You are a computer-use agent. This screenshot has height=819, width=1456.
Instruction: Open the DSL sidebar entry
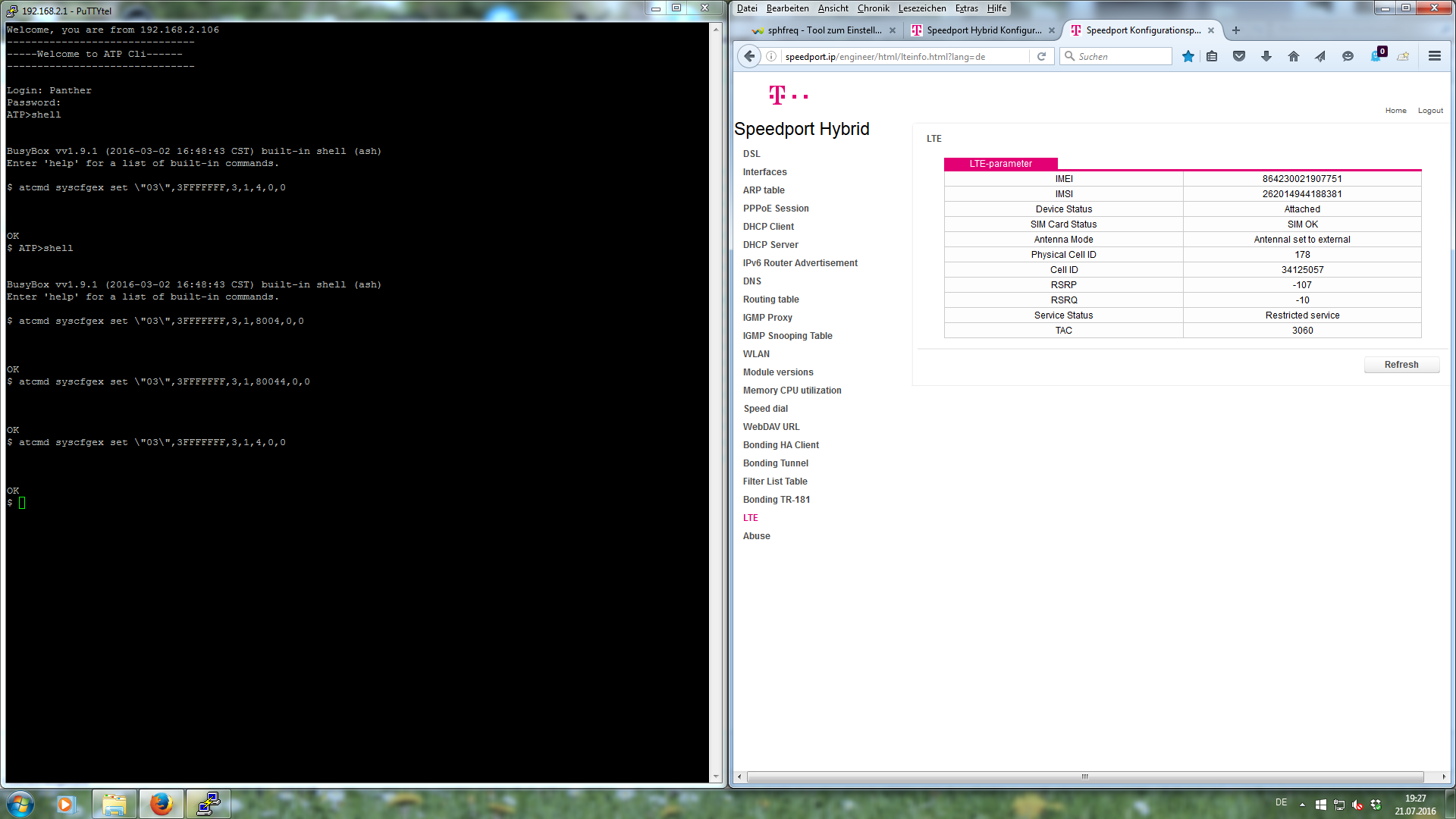(752, 154)
